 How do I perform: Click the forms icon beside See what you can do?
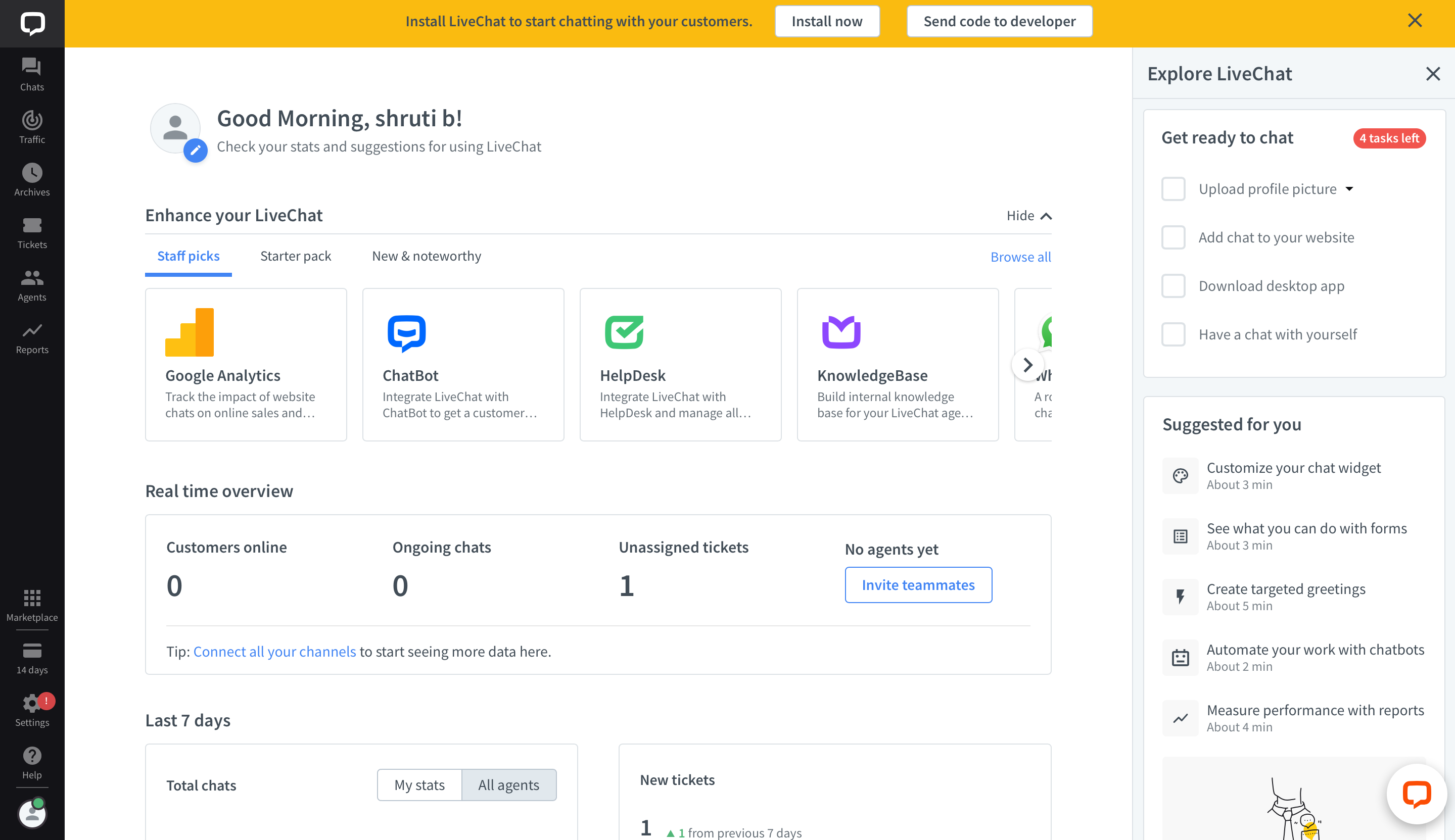click(1180, 536)
